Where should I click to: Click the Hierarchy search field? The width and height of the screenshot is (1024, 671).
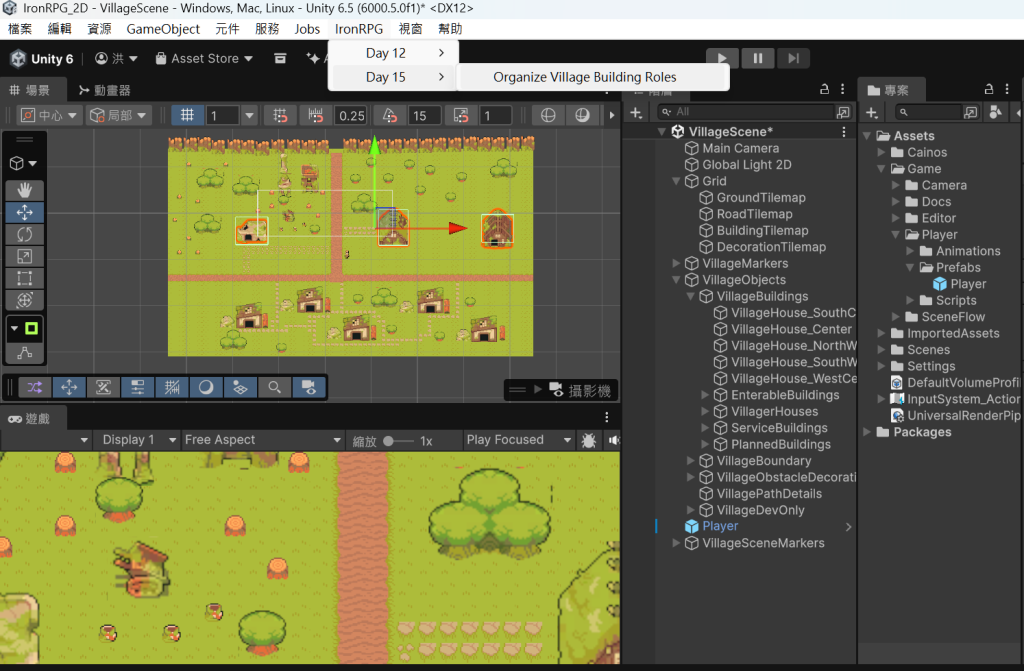click(746, 112)
